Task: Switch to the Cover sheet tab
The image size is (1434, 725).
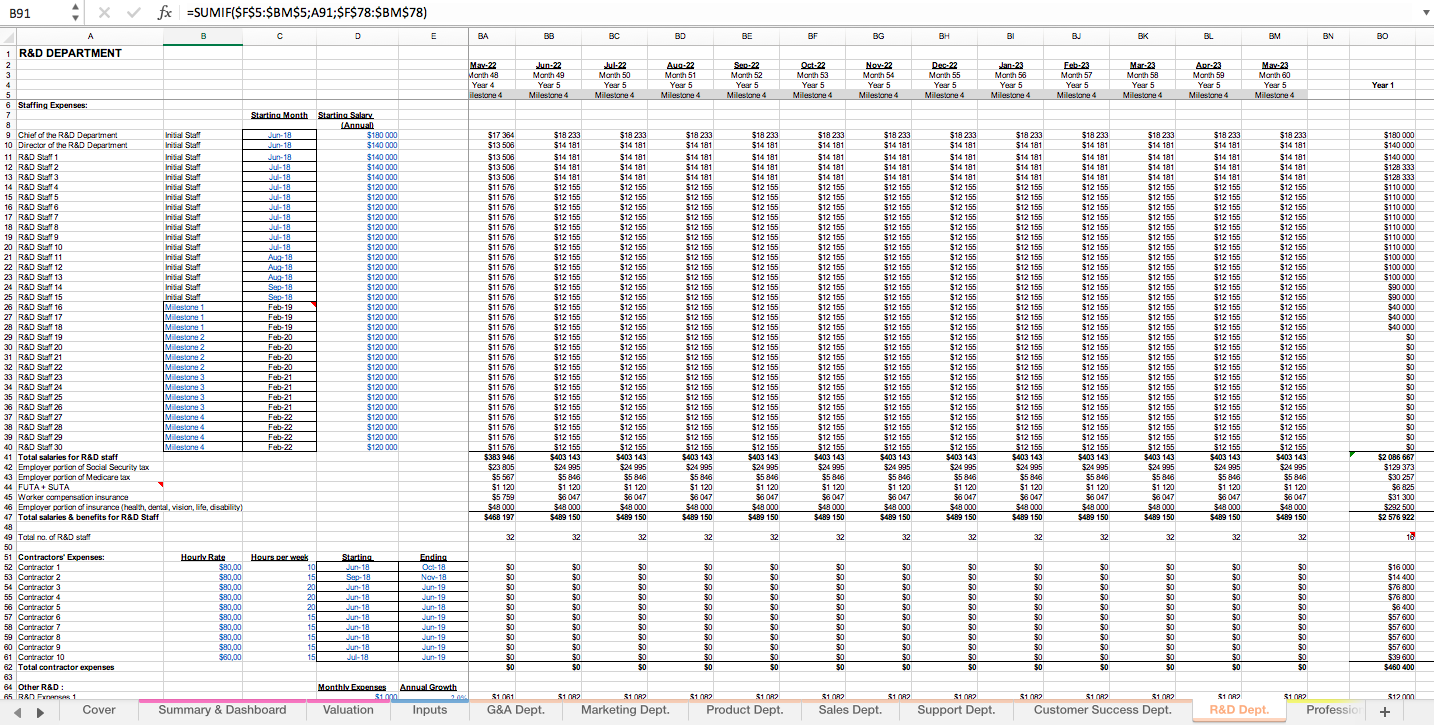Action: point(99,710)
